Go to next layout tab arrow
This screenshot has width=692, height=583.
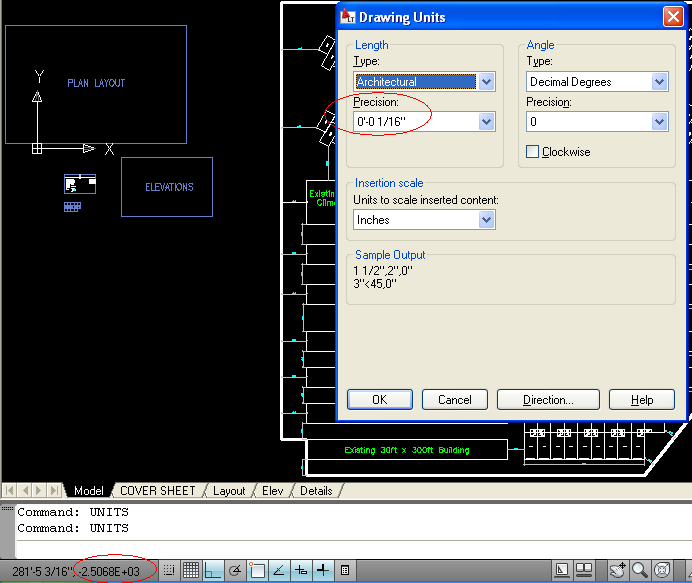pyautogui.click(x=39, y=490)
